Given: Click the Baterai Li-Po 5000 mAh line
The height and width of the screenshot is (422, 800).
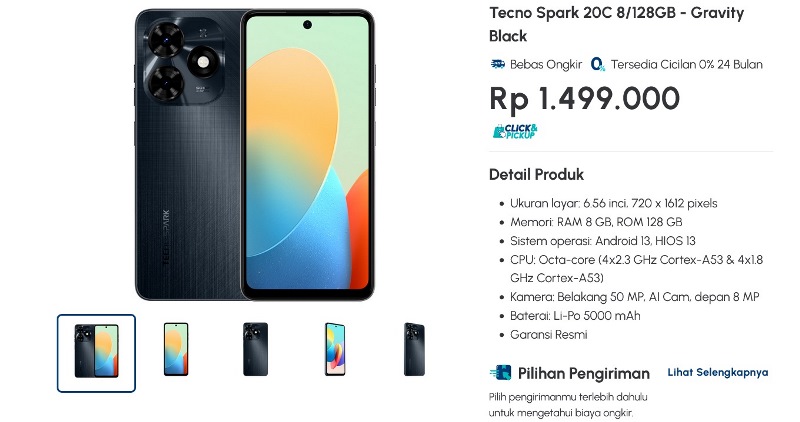Looking at the screenshot, I should point(575,316).
